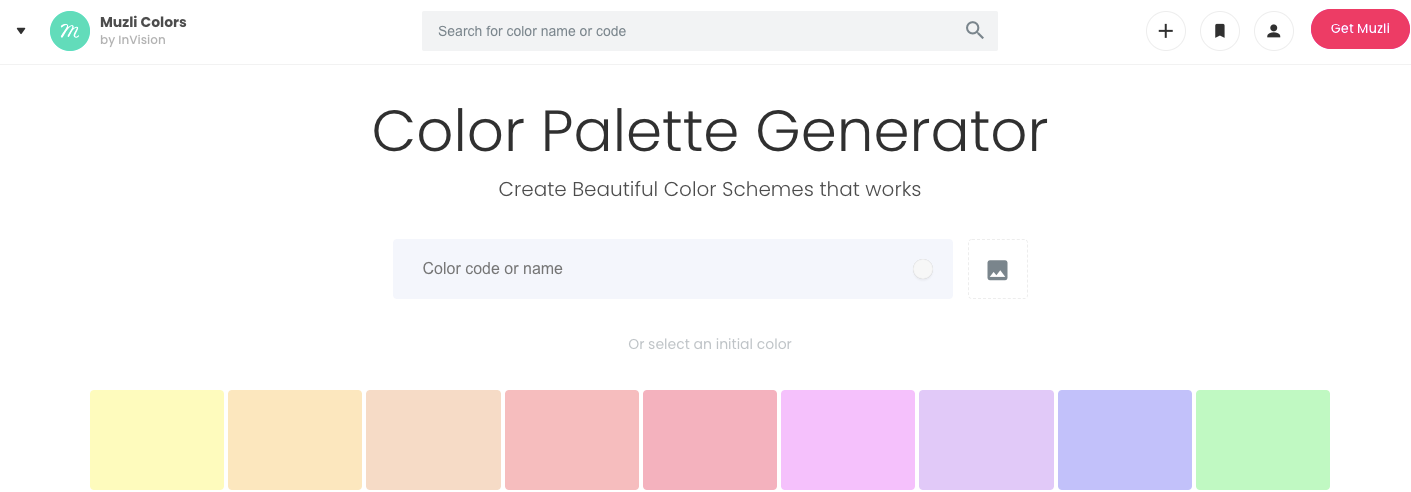The image size is (1411, 492).
Task: Upload an image using the picture icon
Action: pyautogui.click(x=998, y=269)
